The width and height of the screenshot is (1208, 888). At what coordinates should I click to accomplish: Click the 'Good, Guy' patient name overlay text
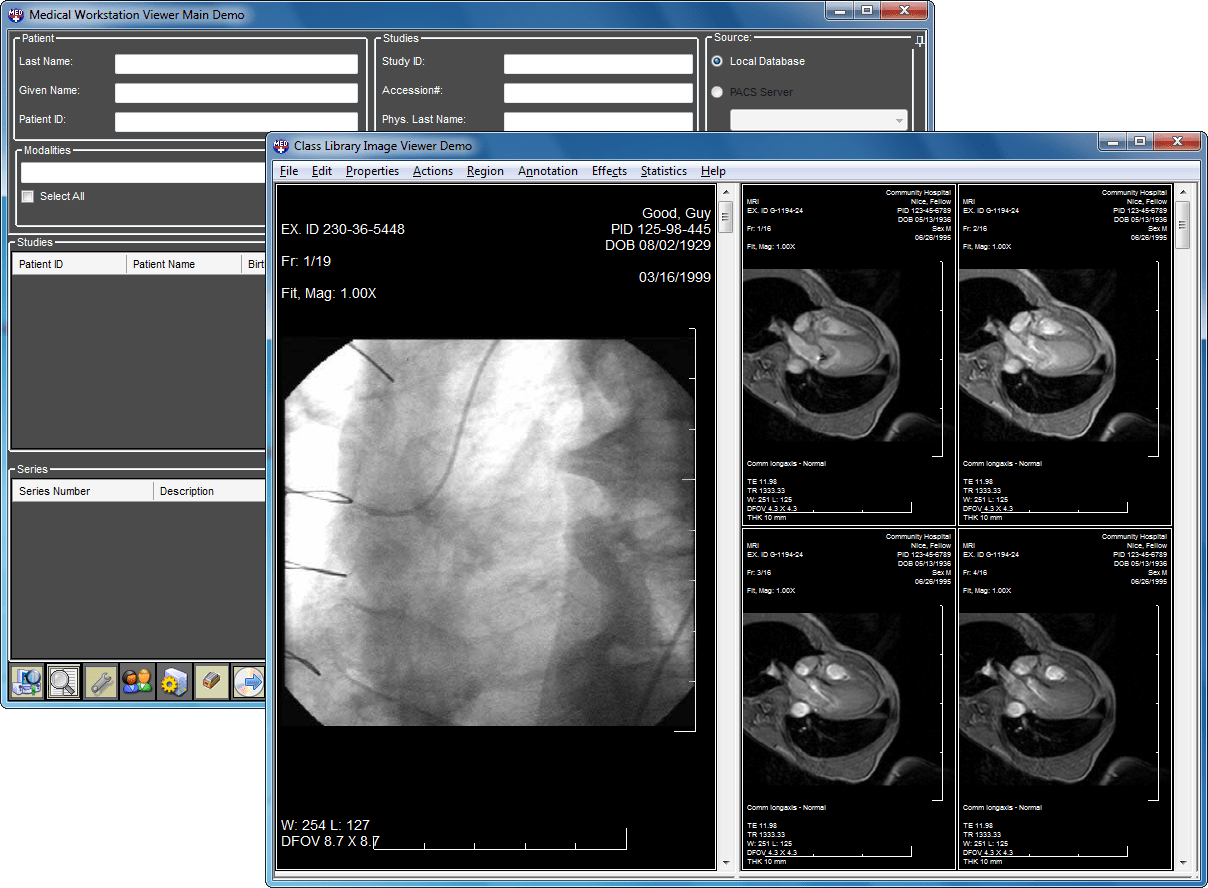(x=676, y=213)
